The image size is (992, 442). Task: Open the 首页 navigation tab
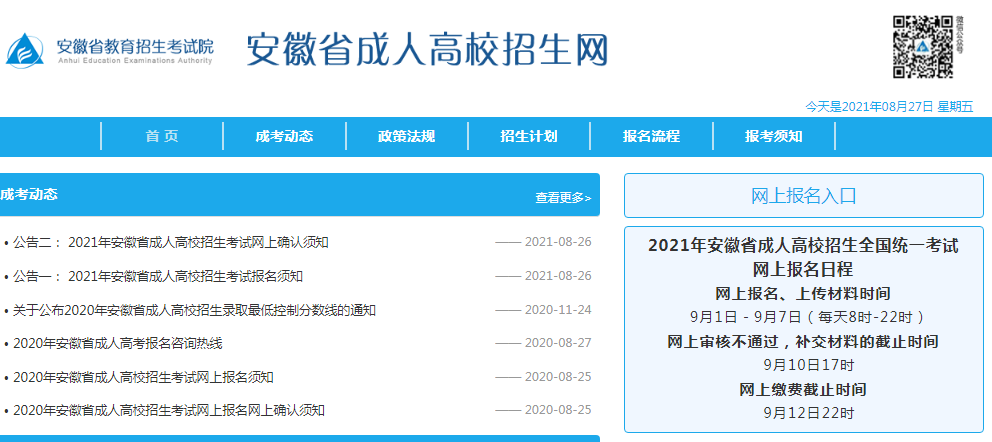click(162, 137)
